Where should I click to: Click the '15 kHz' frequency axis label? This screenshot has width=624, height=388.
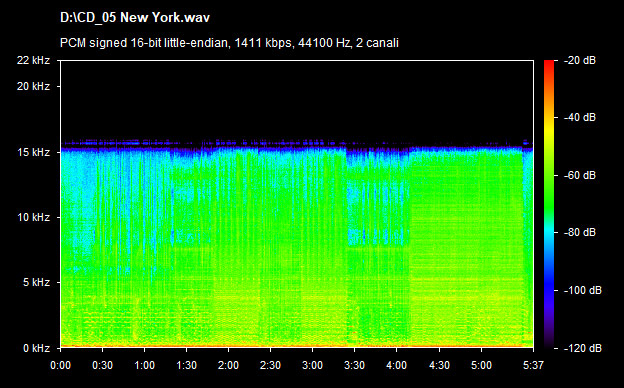[33, 152]
